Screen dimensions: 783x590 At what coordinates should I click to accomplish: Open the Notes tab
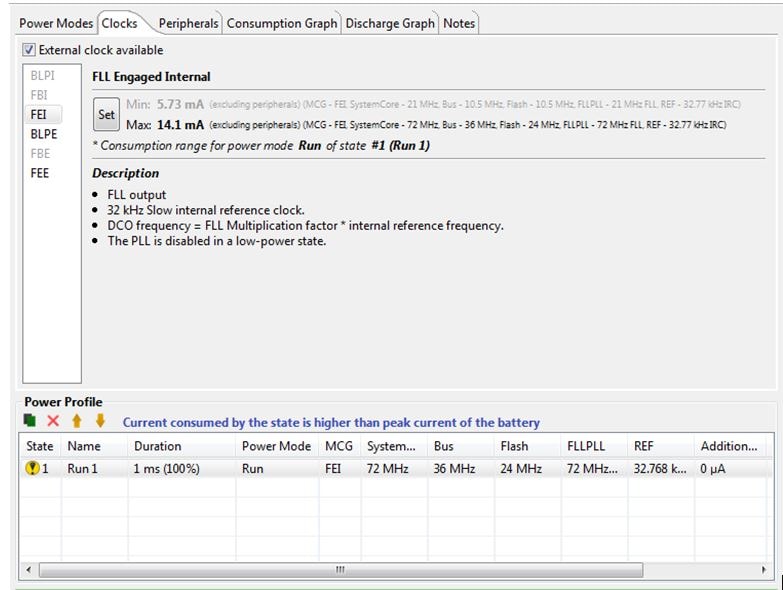pyautogui.click(x=459, y=23)
